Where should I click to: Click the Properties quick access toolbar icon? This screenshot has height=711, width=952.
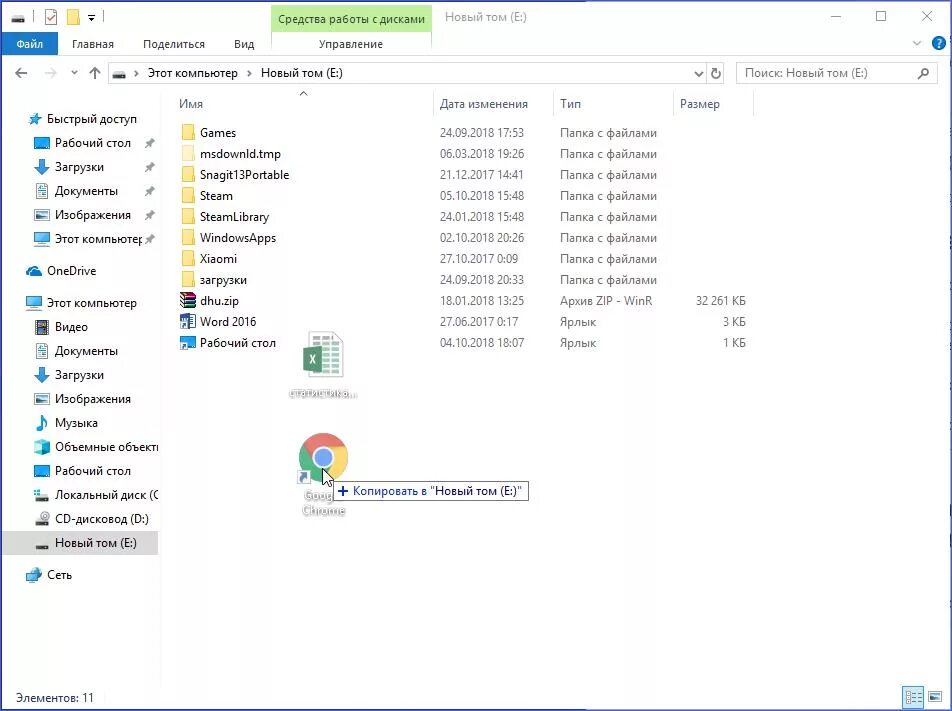tap(51, 17)
